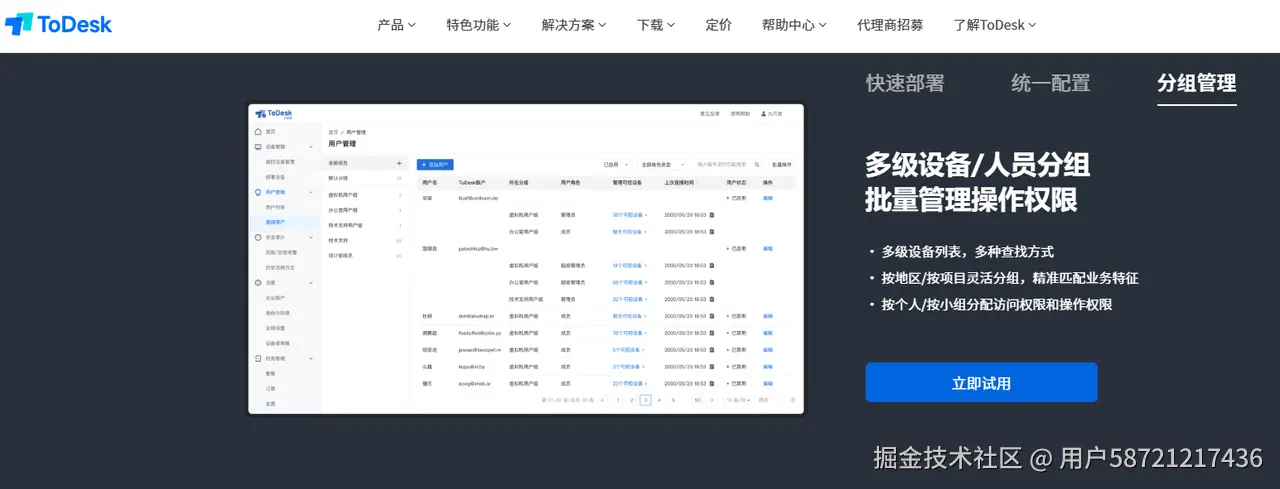Go to pagination page 50
This screenshot has width=1280, height=489.
(x=697, y=400)
